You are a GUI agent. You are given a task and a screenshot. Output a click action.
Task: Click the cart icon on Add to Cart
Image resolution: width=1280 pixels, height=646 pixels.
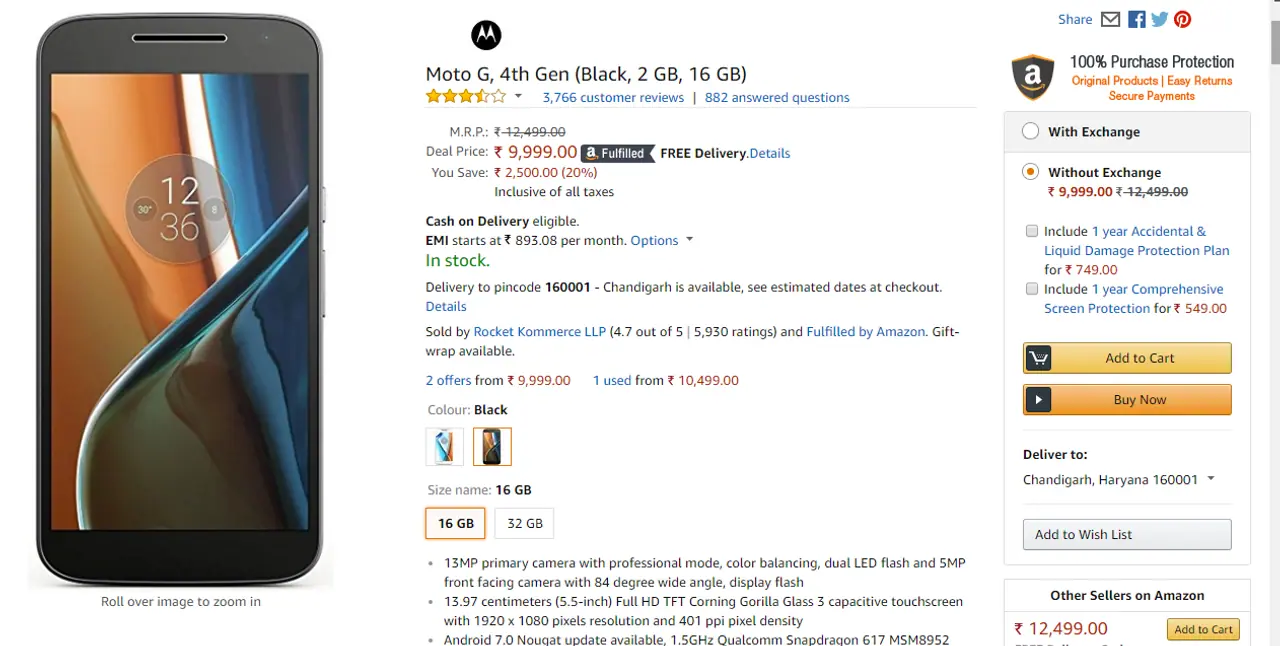tap(1038, 358)
